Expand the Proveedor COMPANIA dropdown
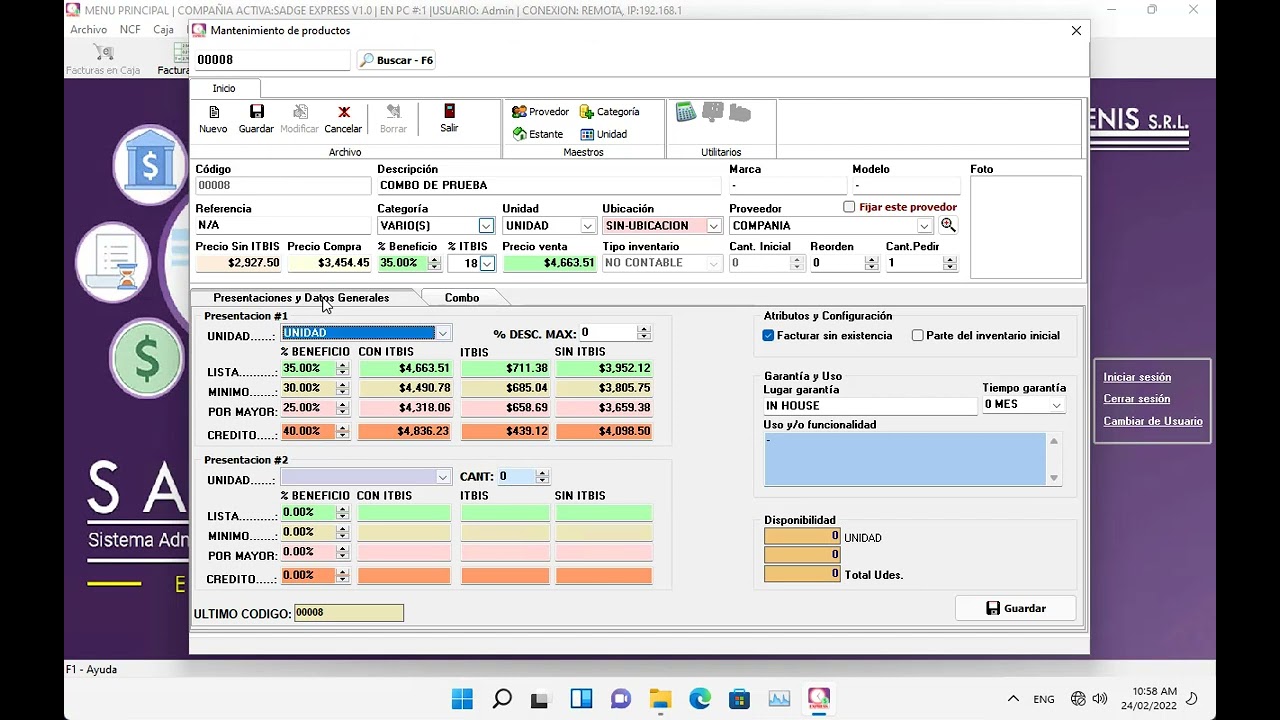 [x=924, y=226]
